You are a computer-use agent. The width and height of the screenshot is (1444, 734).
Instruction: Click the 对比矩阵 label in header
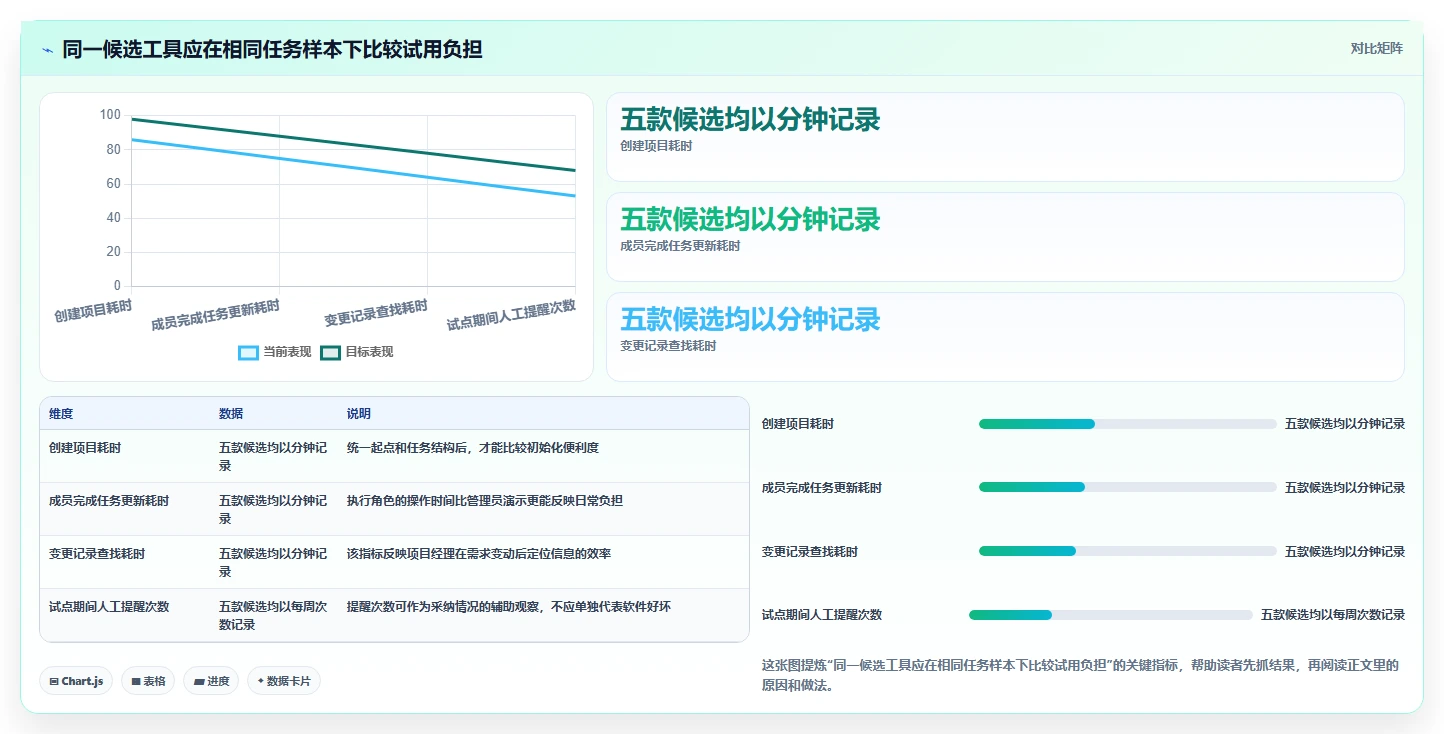click(1376, 48)
